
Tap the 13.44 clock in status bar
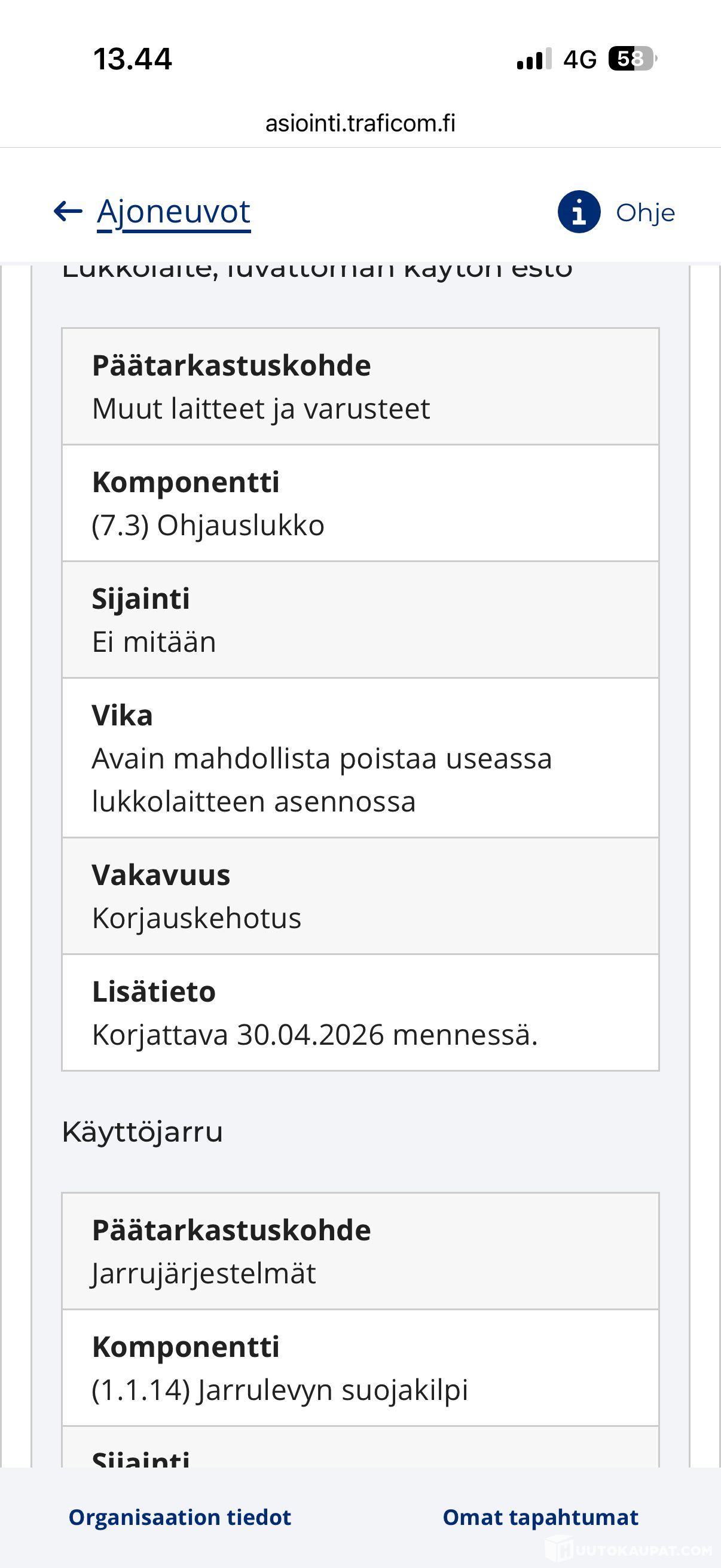tap(133, 59)
